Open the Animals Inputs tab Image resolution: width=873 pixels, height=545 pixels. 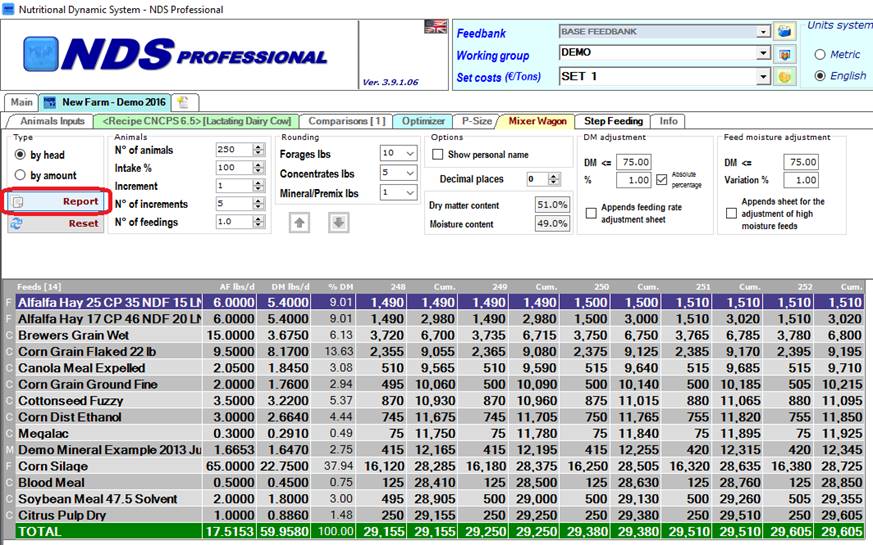(x=52, y=121)
